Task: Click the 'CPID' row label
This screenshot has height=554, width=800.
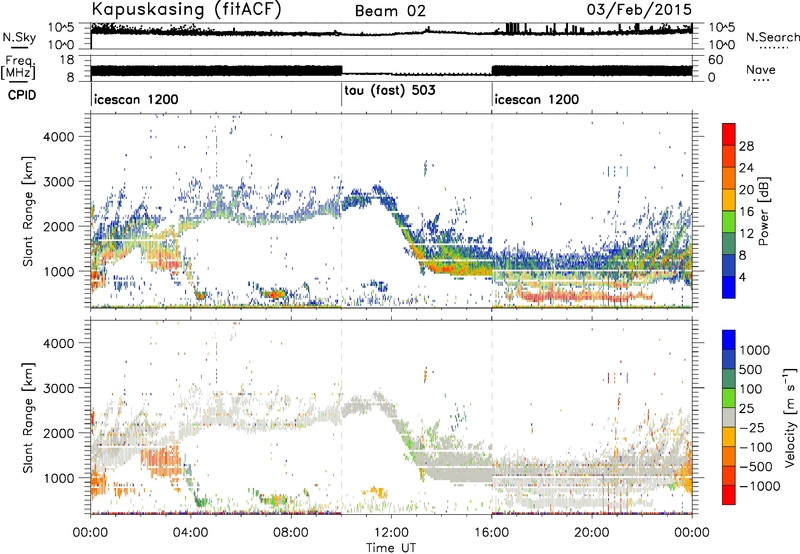Action: (x=22, y=95)
